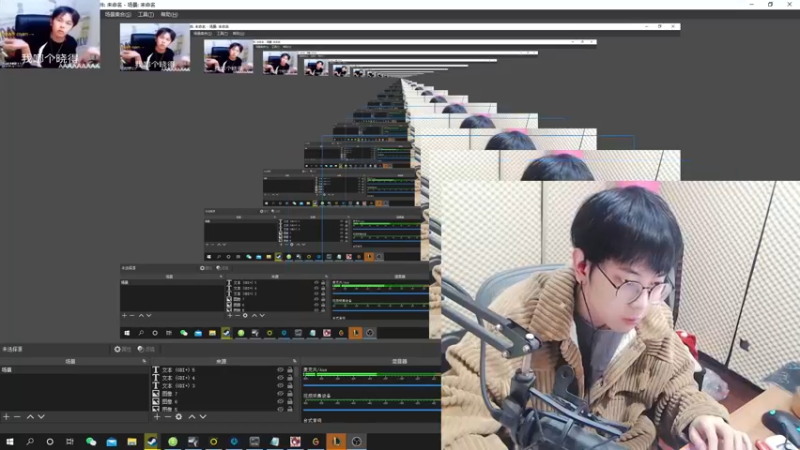This screenshot has width=800, height=450.
Task: Move the source down with the arrow under the main 来源 list
Action: point(203,417)
